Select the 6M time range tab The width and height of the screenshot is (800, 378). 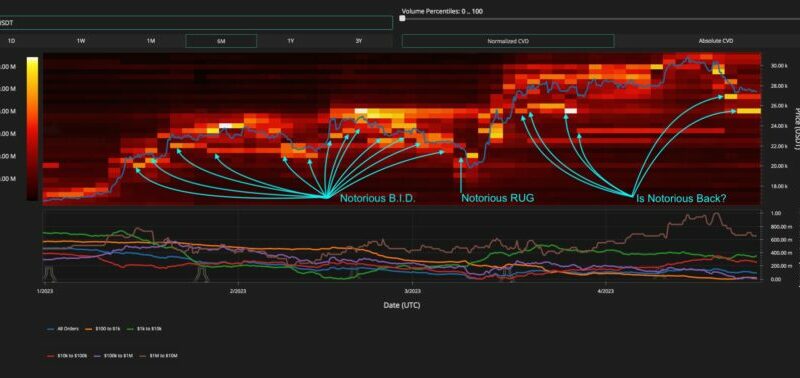point(221,41)
